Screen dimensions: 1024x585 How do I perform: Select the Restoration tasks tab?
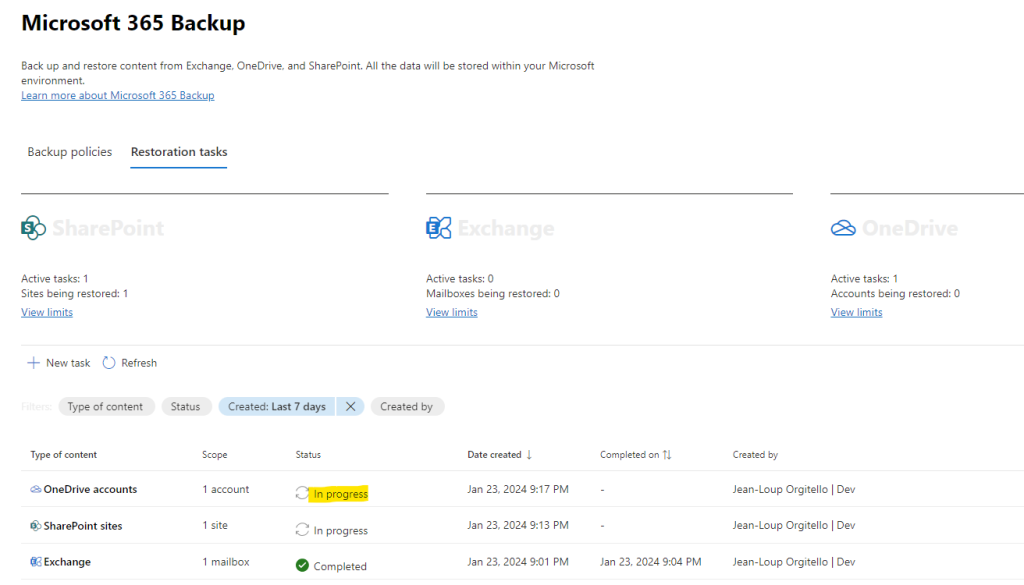(179, 151)
